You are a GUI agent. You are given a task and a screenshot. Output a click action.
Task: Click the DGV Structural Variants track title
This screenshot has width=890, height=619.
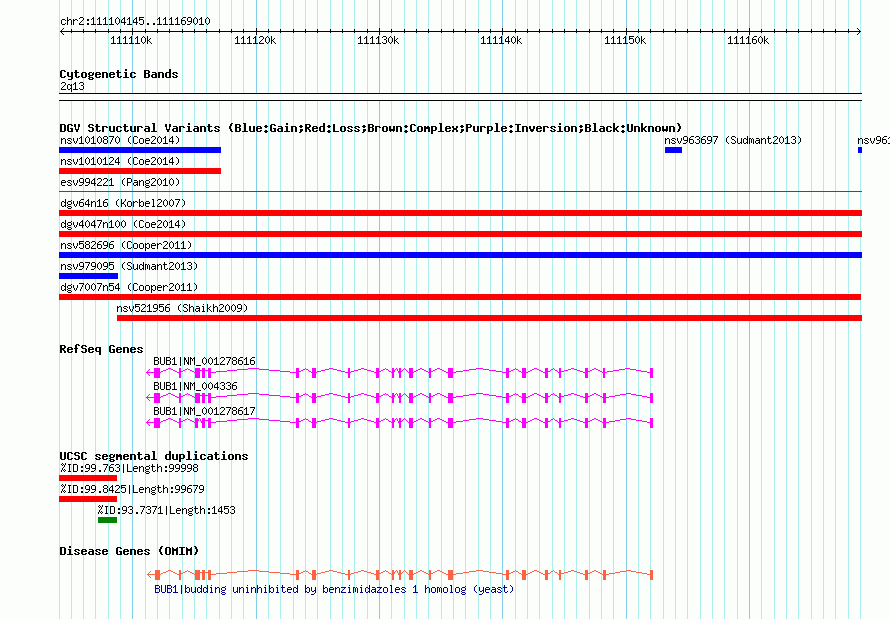[370, 128]
